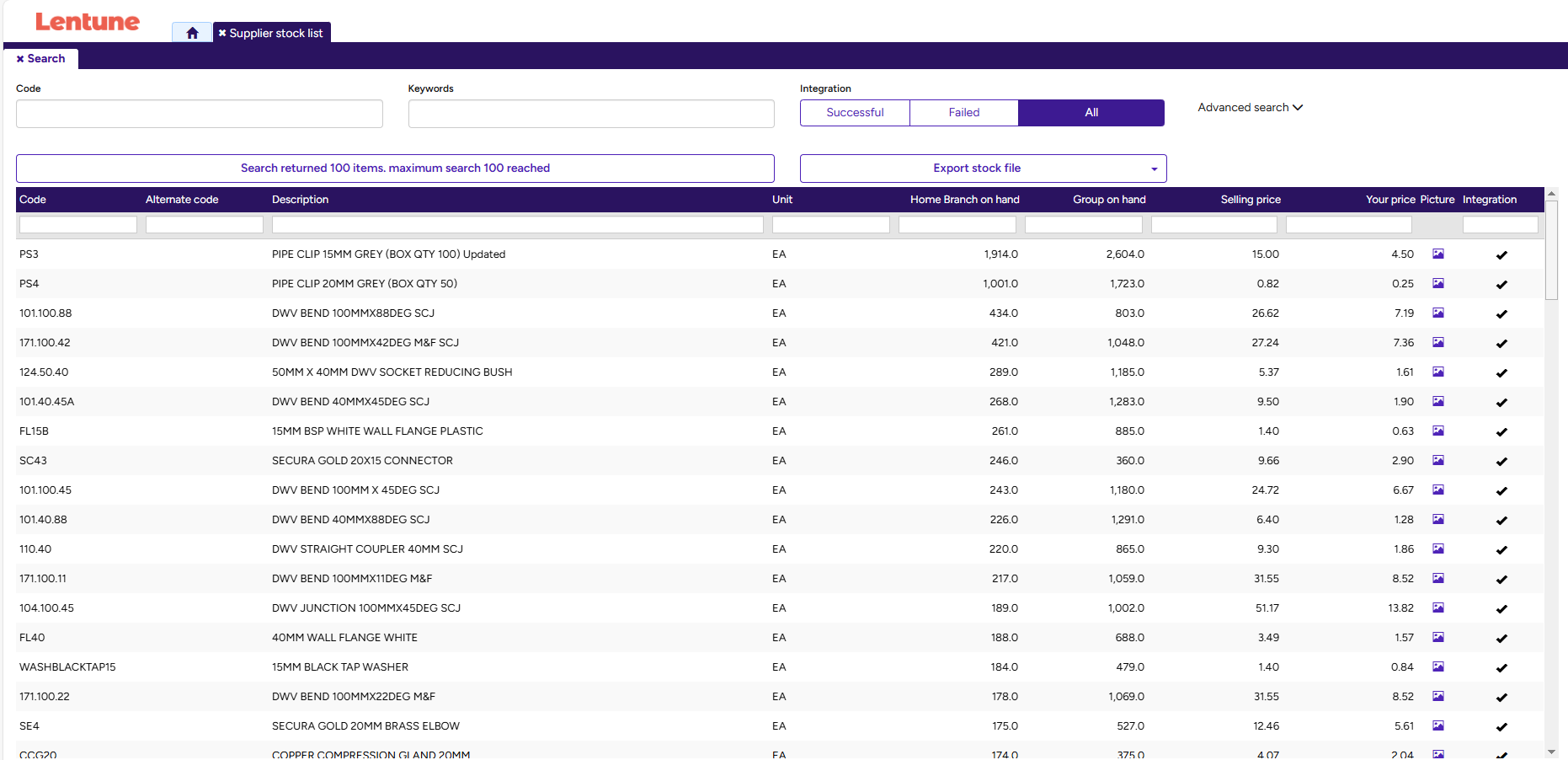Click the Description column filter box
This screenshot has height=760, width=1568.
pos(518,225)
